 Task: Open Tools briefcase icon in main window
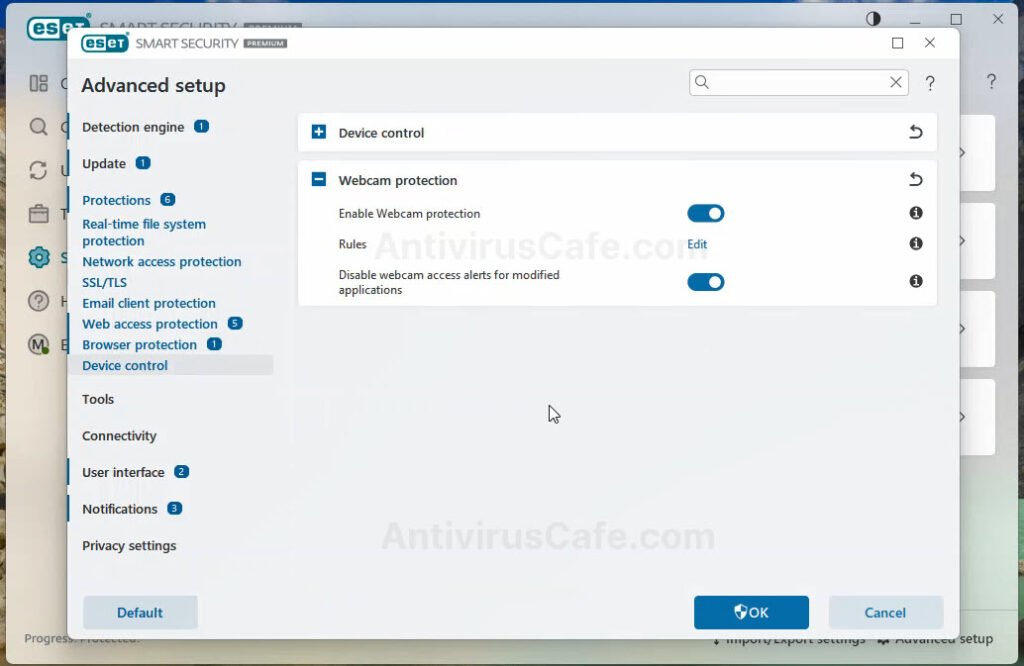[39, 214]
